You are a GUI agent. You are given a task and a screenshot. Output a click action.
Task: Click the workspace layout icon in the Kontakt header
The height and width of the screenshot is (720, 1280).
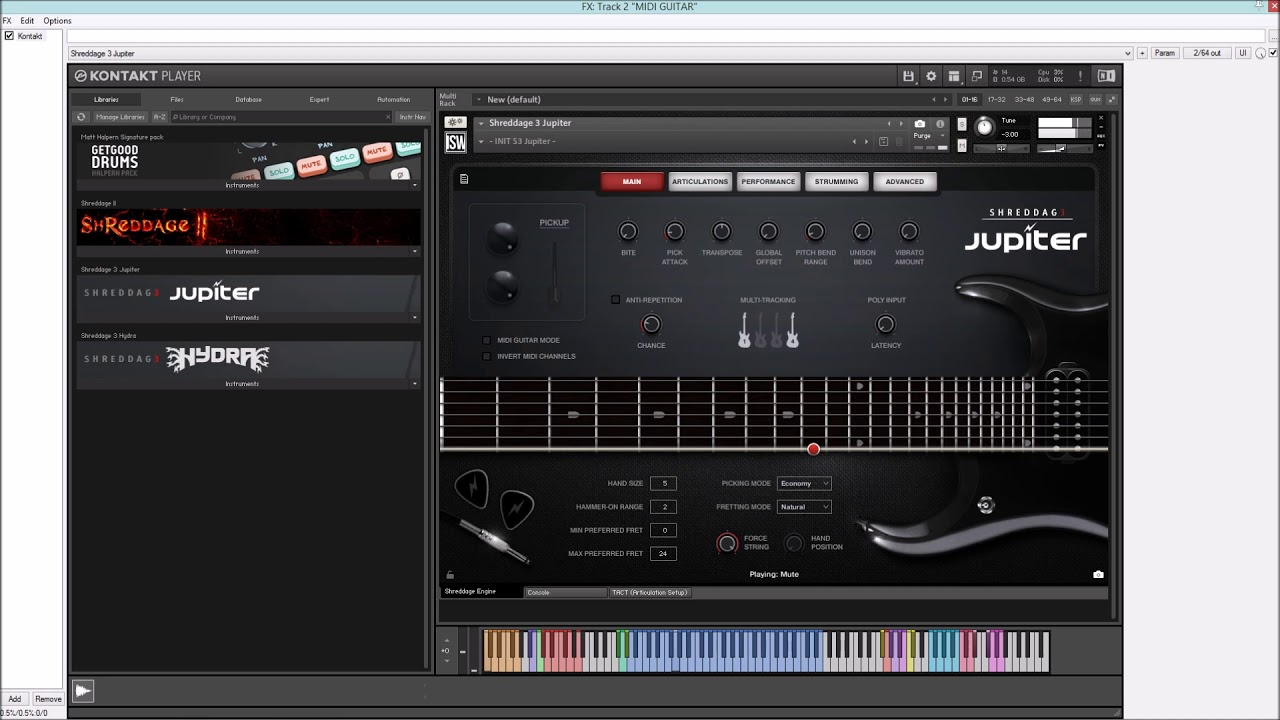click(x=954, y=76)
